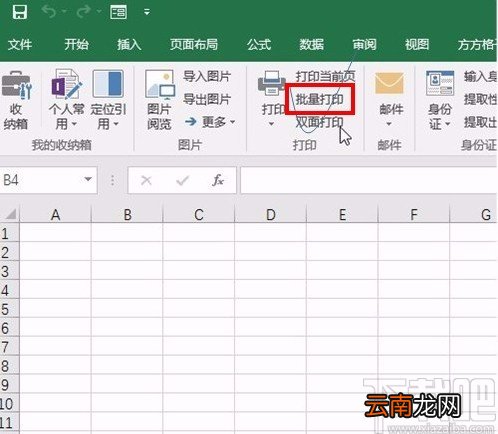Image resolution: width=498 pixels, height=434 pixels.
Task: Click the 身份证 ID card icon
Action: (440, 83)
